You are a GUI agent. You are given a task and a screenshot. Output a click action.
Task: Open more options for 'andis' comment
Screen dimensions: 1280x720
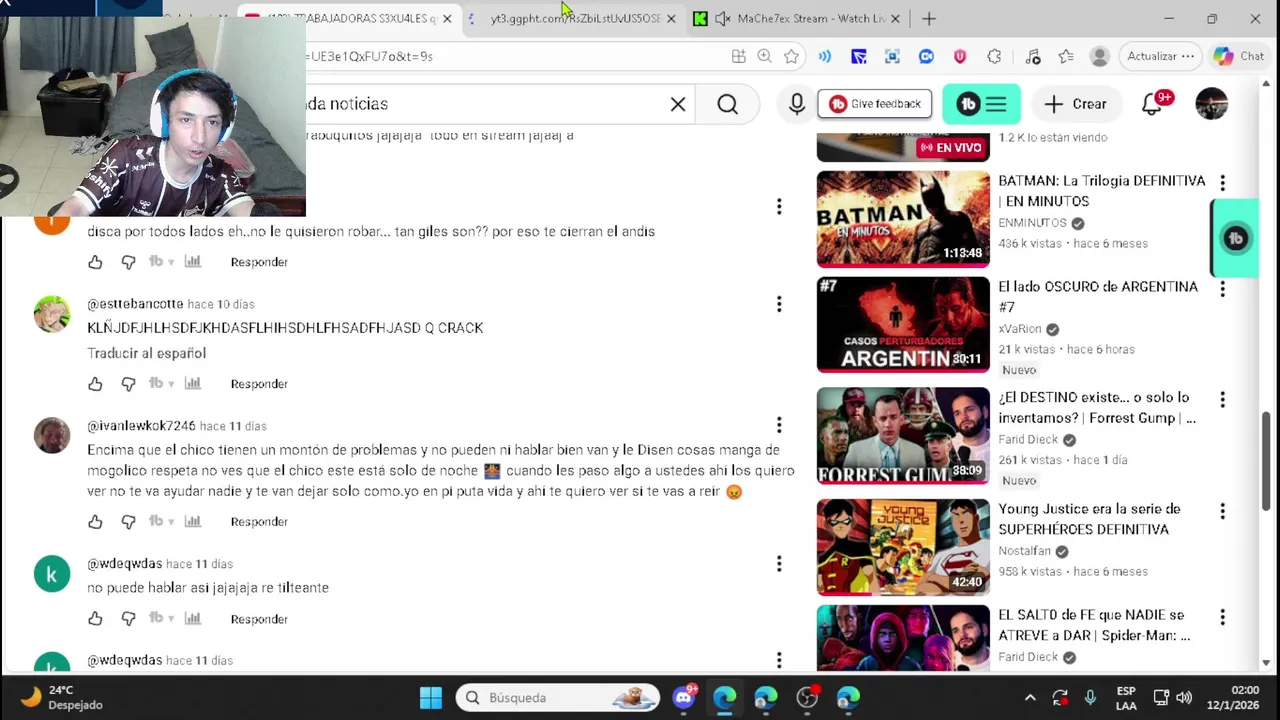point(779,207)
